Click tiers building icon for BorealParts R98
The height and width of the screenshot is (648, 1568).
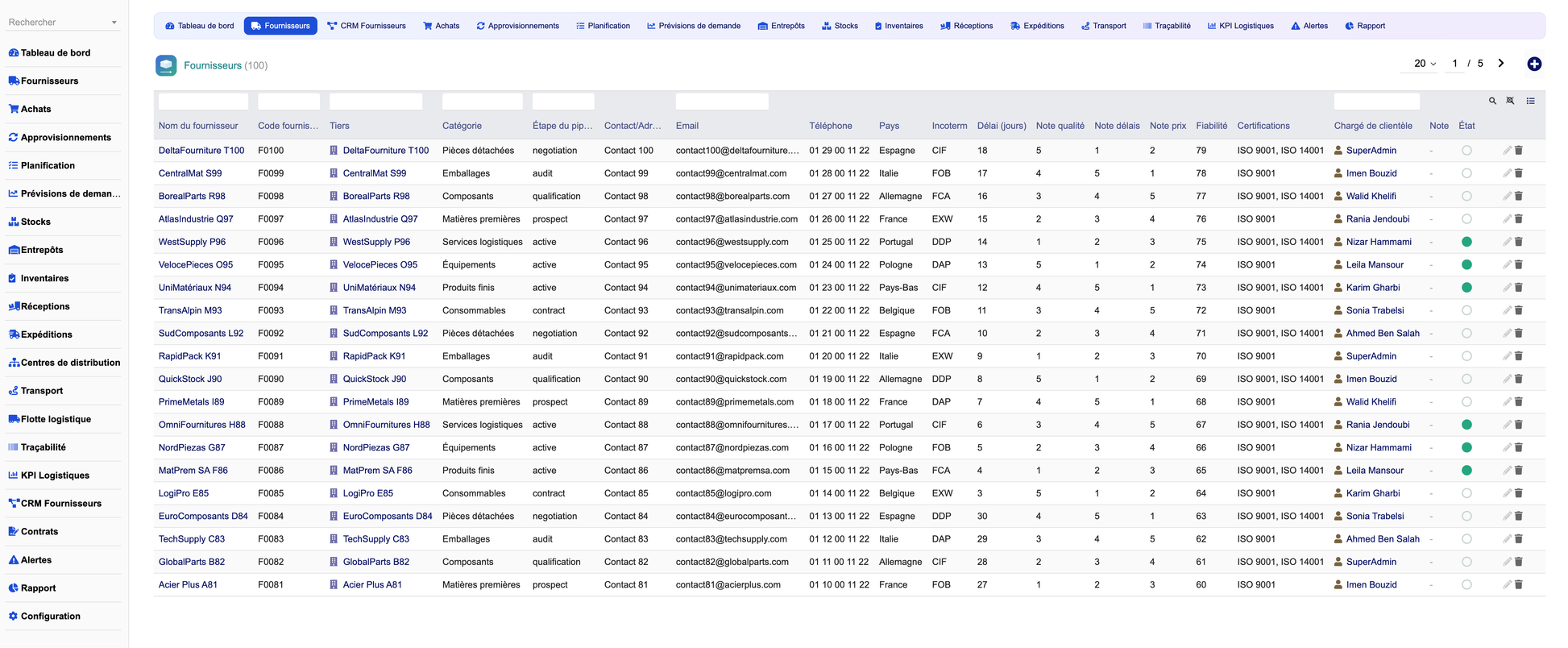pyautogui.click(x=334, y=196)
